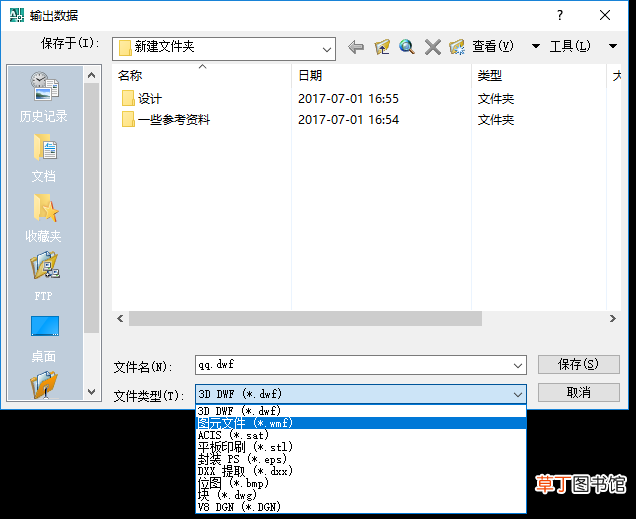This screenshot has width=636, height=519.
Task: Click the 一些参考资料 folder icon
Action: (x=128, y=119)
